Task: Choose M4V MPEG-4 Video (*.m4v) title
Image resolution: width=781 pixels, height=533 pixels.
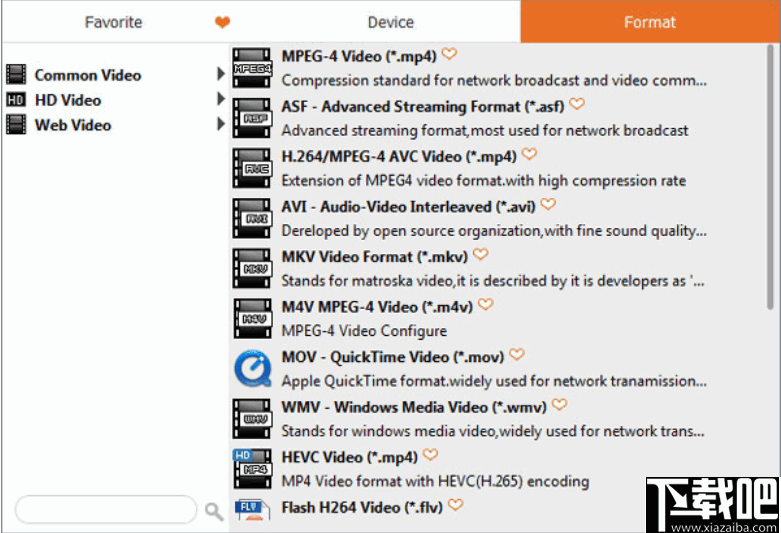Action: [x=377, y=307]
